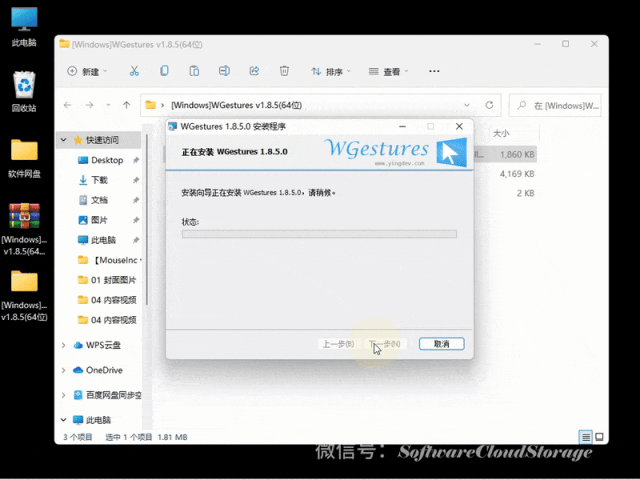Select 下载 in quick access
The image size is (640, 480).
99,180
